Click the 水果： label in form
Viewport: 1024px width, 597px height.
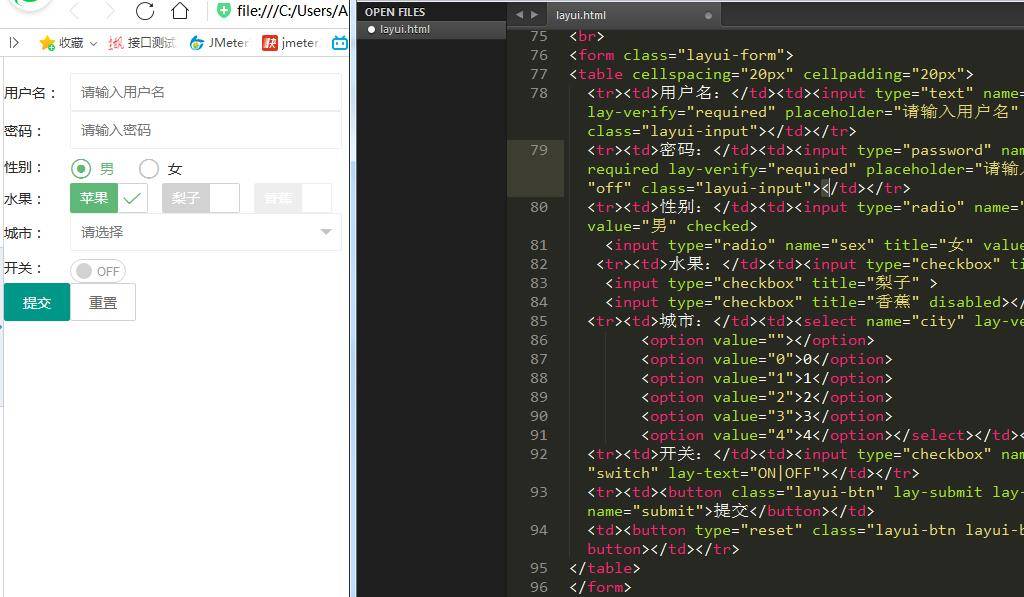(x=24, y=199)
